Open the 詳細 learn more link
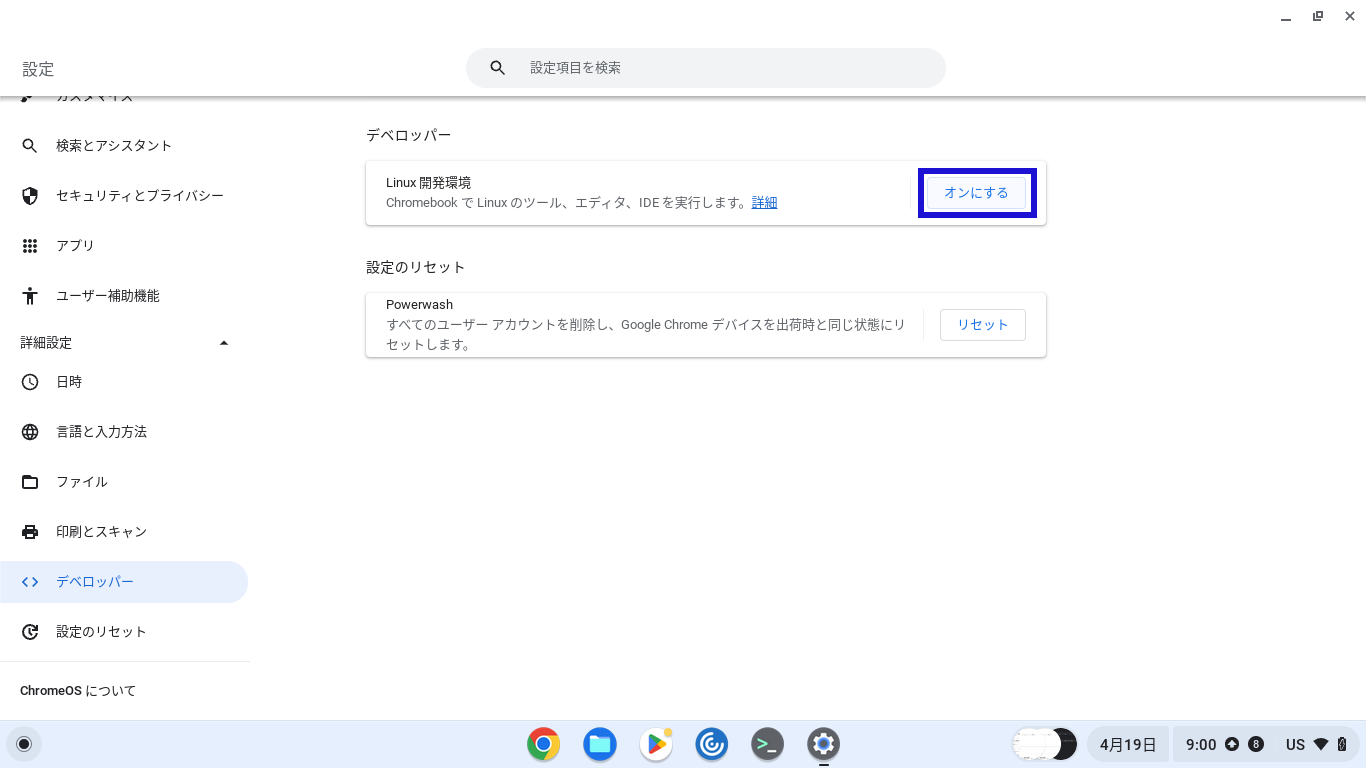The width and height of the screenshot is (1366, 768). 764,203
